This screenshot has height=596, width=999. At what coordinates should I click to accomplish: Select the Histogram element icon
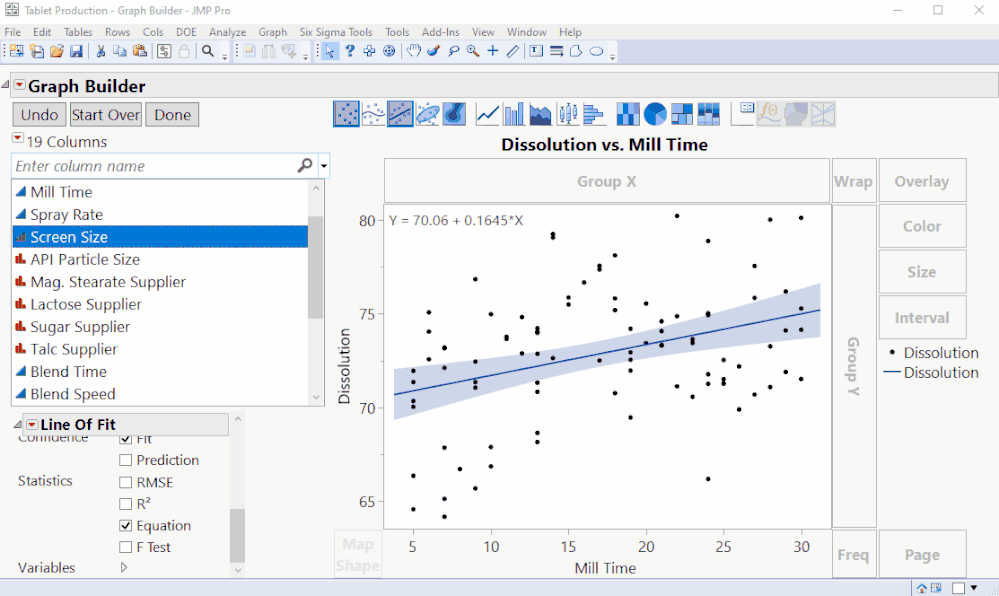click(593, 114)
